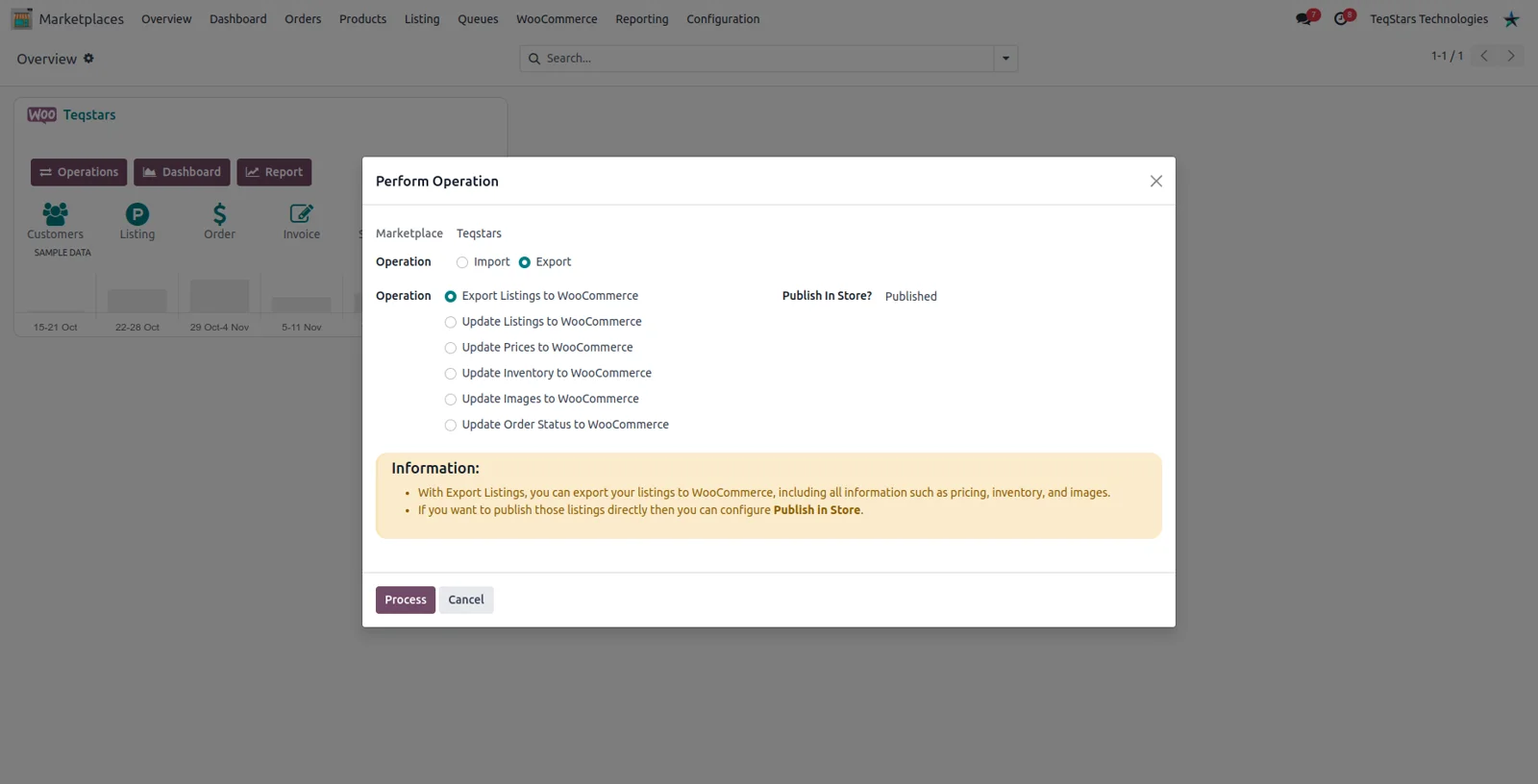
Task: Go to previous page arrow
Action: 1484,56
